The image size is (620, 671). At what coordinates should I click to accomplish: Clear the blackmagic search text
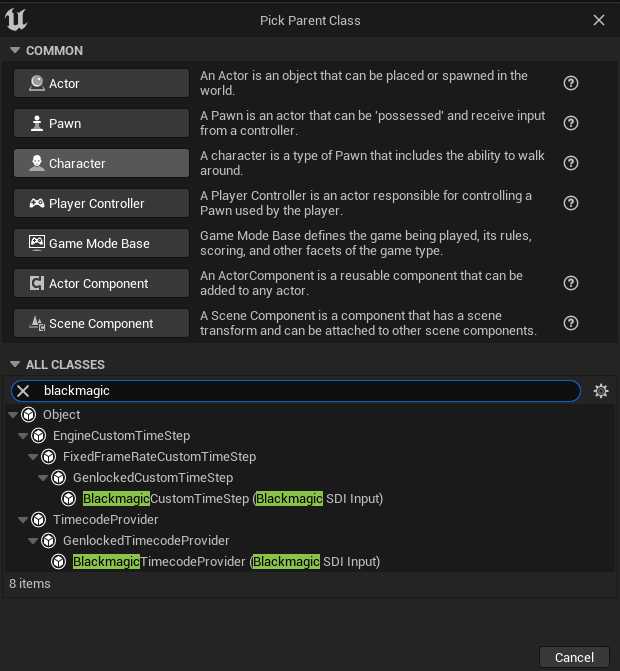[23, 391]
